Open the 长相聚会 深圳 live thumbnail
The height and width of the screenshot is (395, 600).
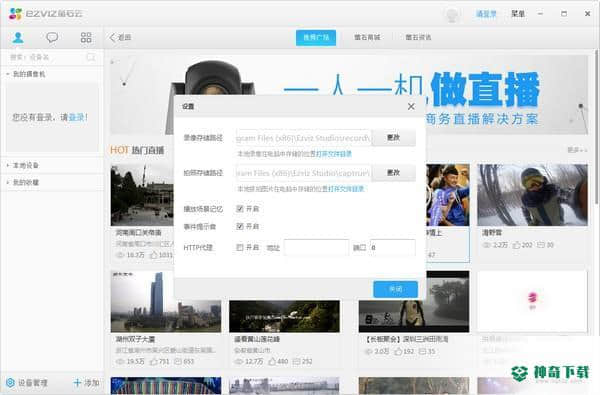[414, 302]
